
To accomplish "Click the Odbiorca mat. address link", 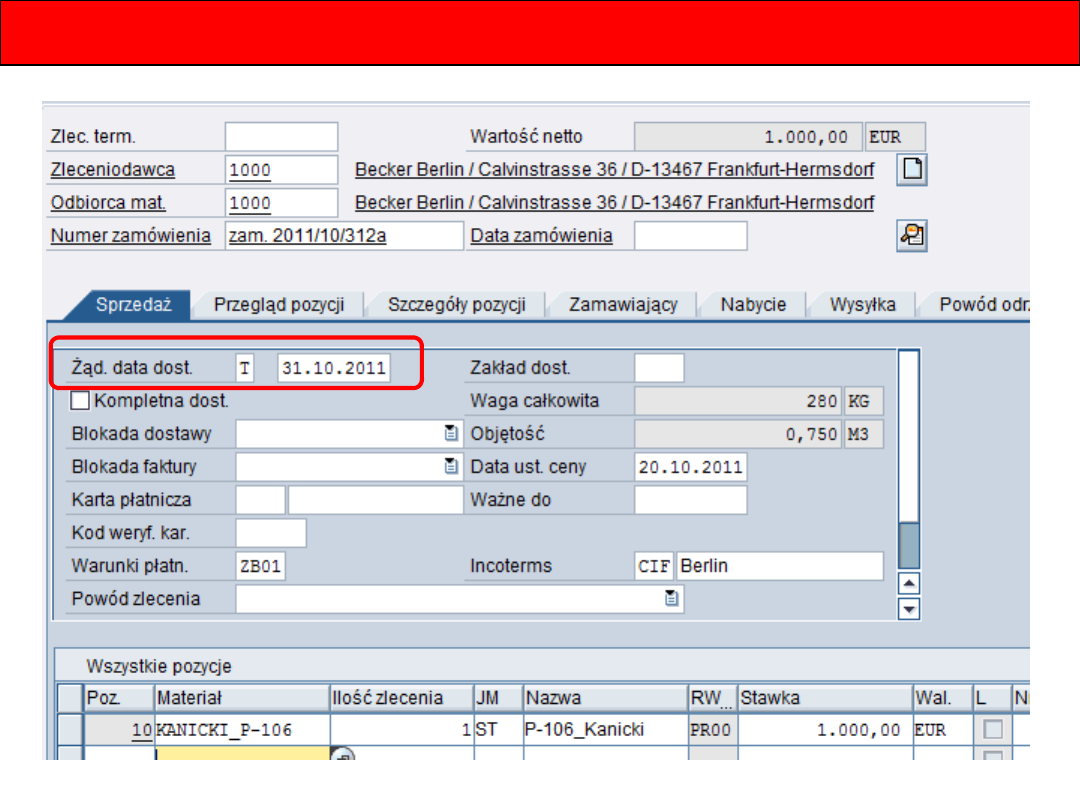I will 614,203.
